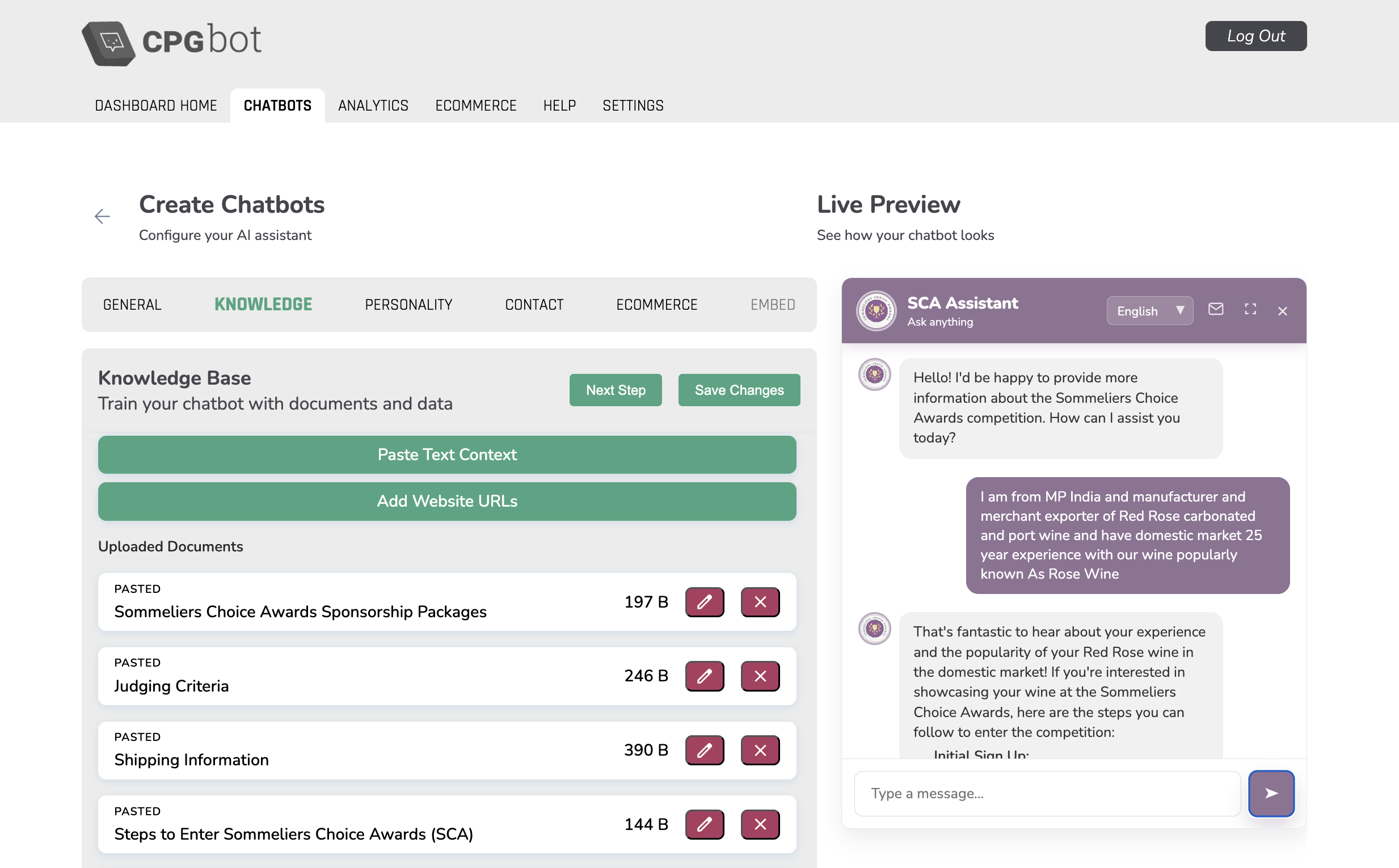Open the Analytics menu item

[373, 106]
